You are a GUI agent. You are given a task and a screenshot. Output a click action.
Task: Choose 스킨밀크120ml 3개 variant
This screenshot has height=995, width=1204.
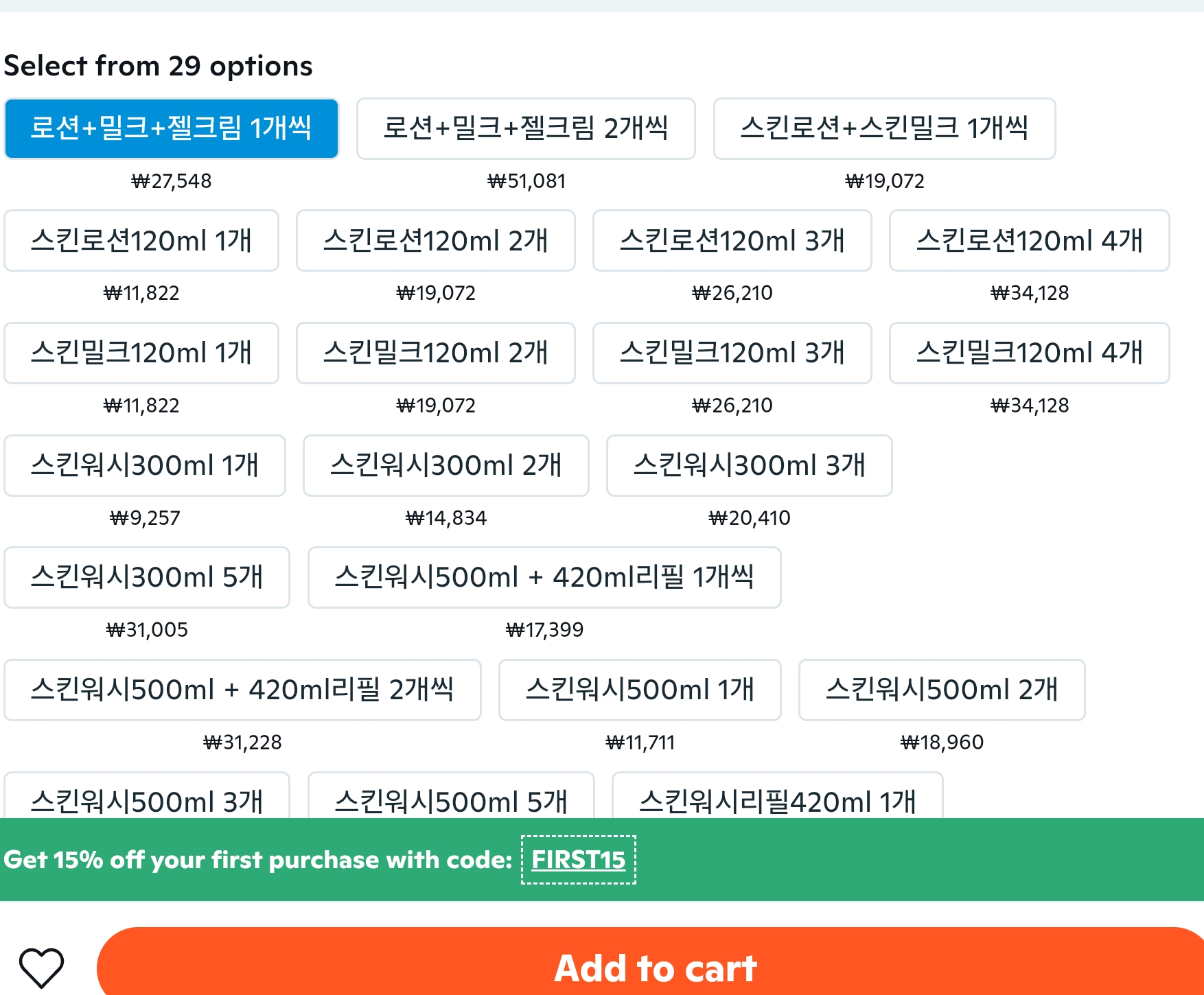pyautogui.click(x=732, y=353)
